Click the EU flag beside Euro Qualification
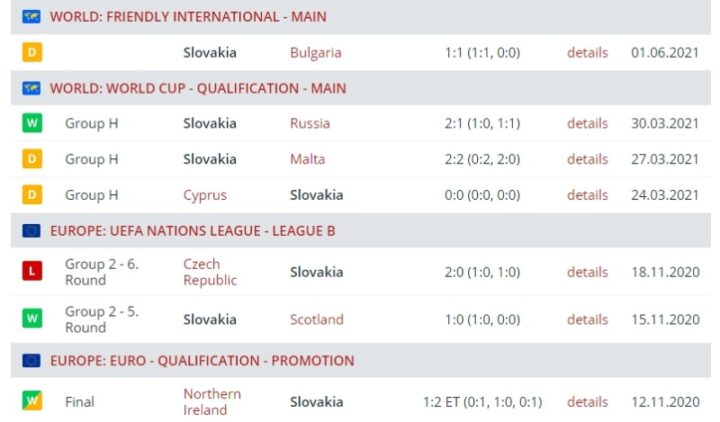 tap(31, 361)
